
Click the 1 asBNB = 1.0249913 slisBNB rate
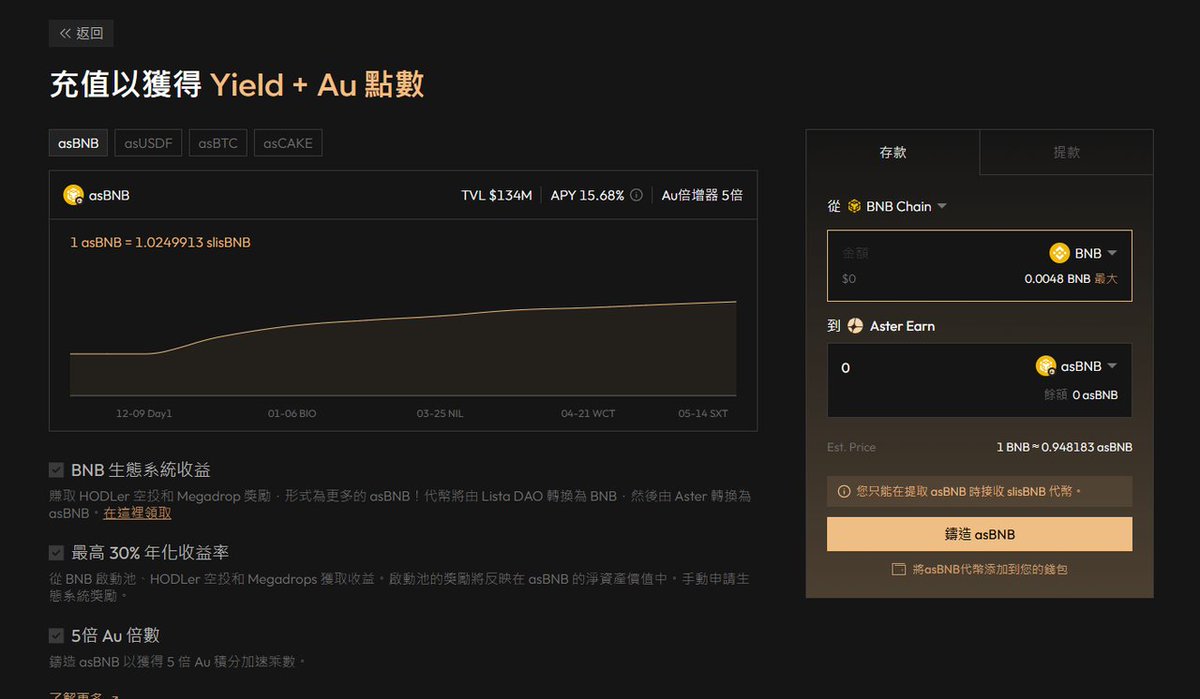pyautogui.click(x=160, y=242)
